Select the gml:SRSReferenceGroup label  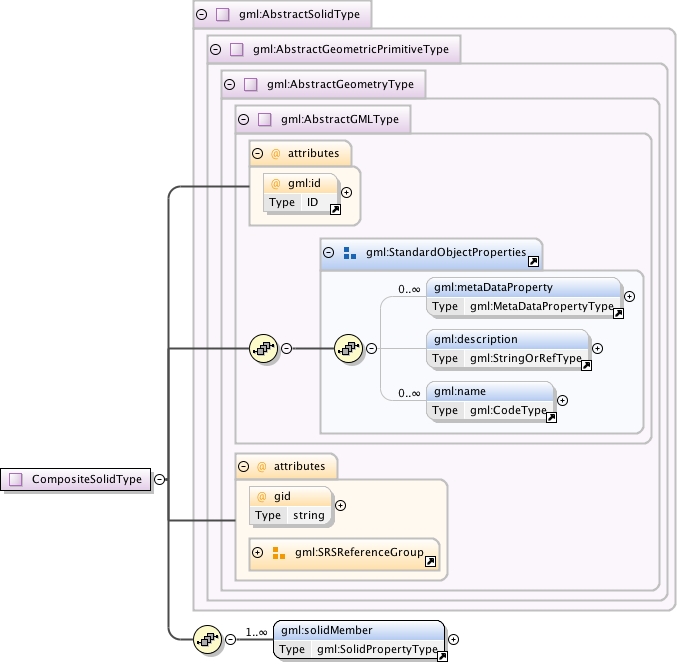point(359,552)
